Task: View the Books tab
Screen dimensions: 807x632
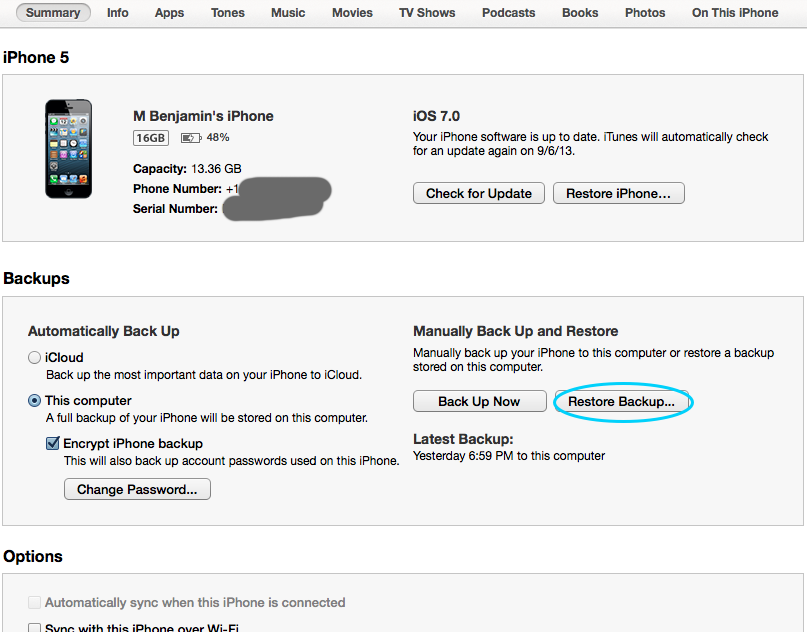Action: tap(580, 12)
